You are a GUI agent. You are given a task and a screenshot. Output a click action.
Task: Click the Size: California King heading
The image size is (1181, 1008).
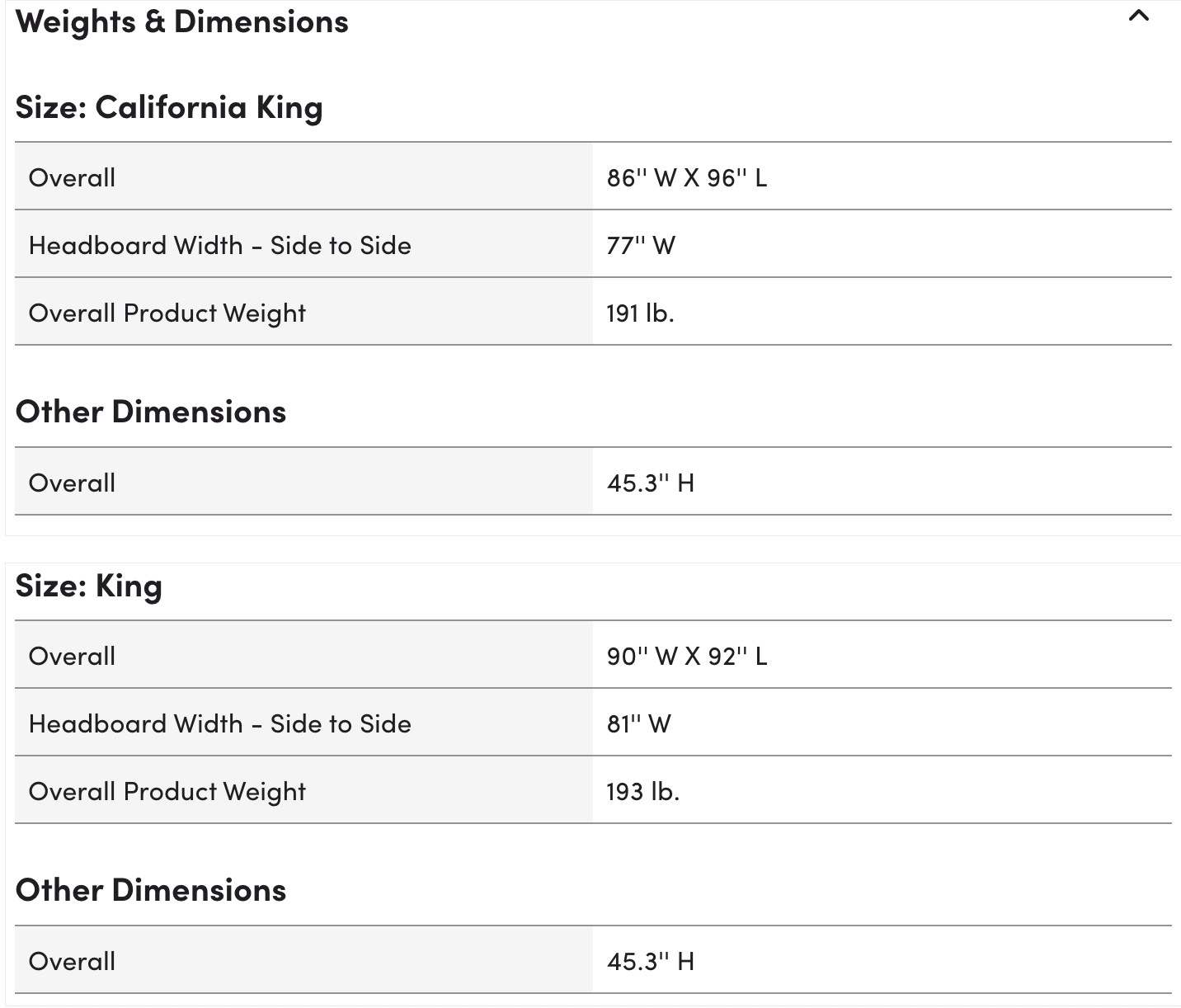(x=169, y=107)
